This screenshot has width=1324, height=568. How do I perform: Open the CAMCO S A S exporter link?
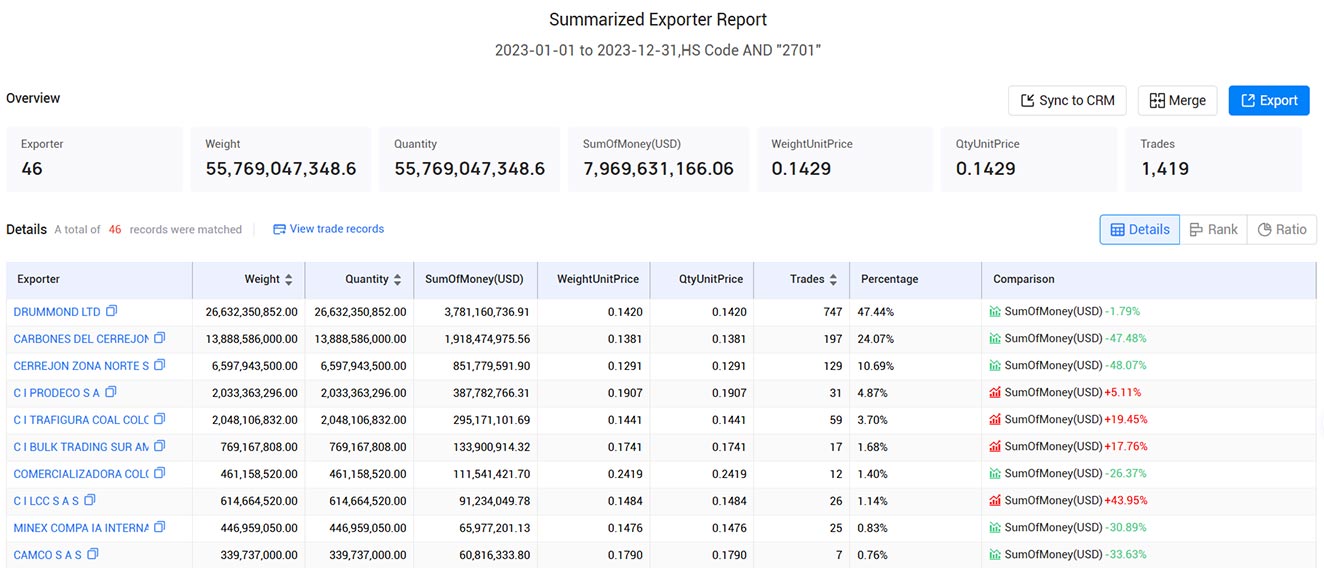click(48, 555)
